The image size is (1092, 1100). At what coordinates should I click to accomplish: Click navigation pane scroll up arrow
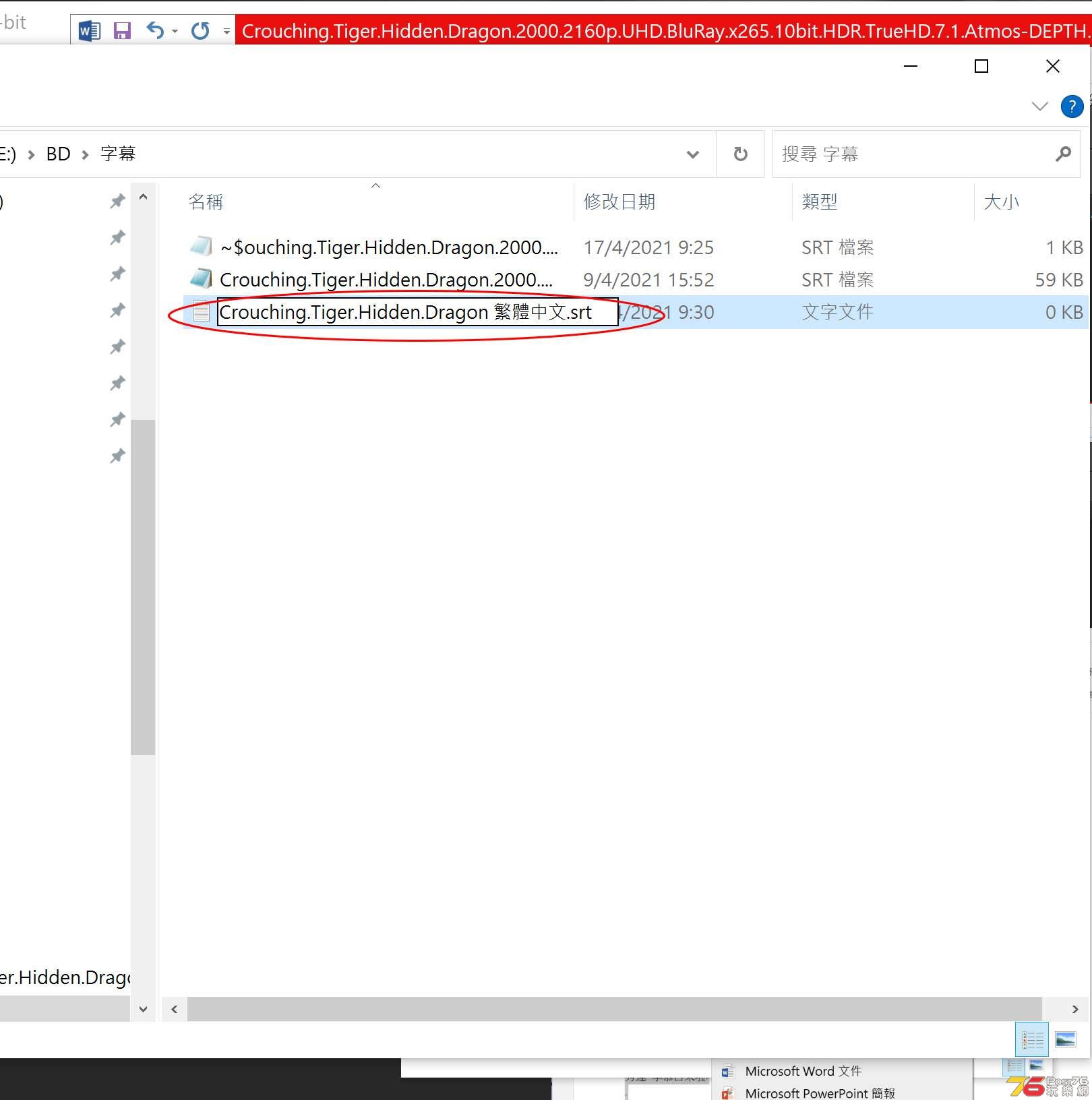click(143, 197)
